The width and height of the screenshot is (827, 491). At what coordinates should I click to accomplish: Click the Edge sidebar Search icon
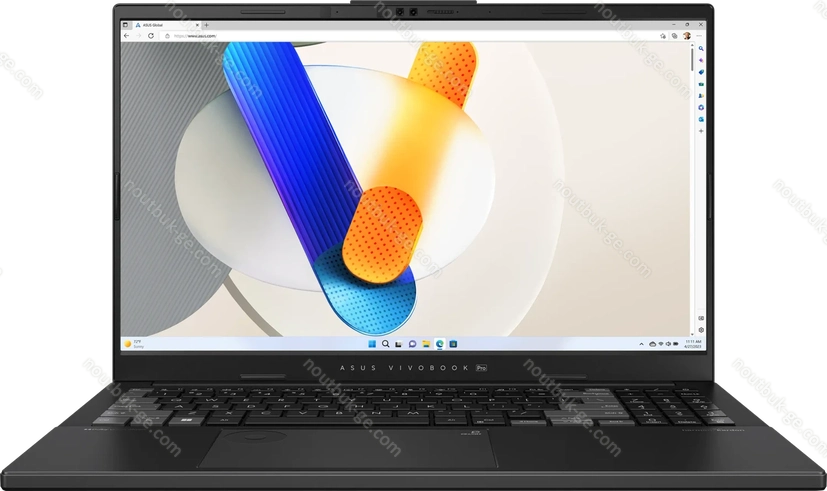(x=700, y=49)
